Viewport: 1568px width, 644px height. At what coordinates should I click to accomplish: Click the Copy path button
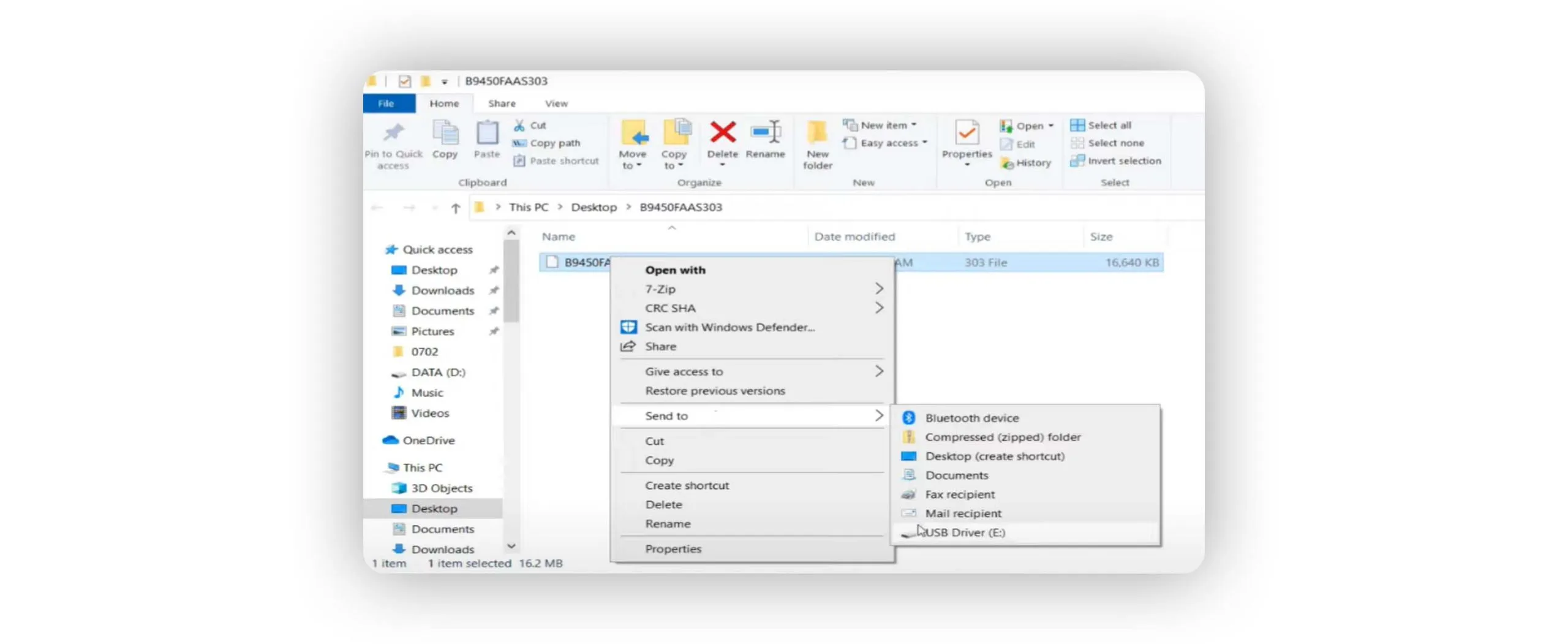(554, 143)
